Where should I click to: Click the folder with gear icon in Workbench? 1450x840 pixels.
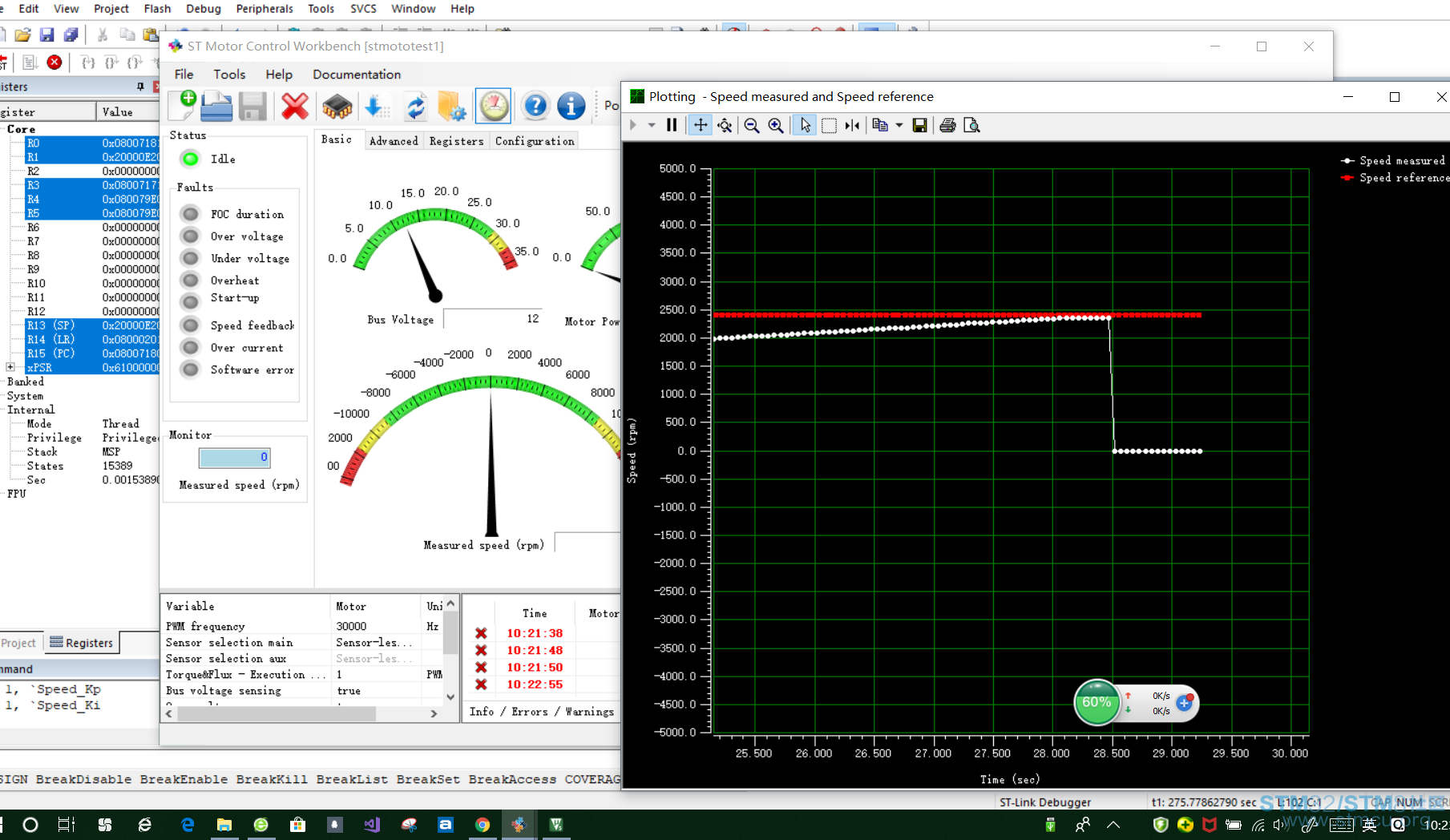[x=452, y=106]
